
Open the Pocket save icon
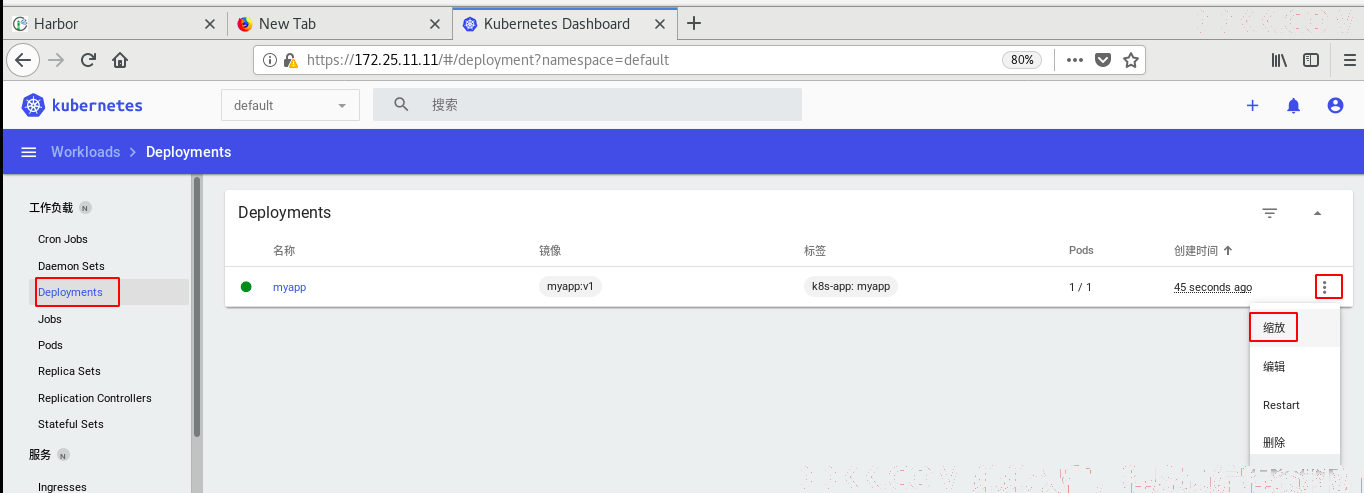(x=1103, y=60)
